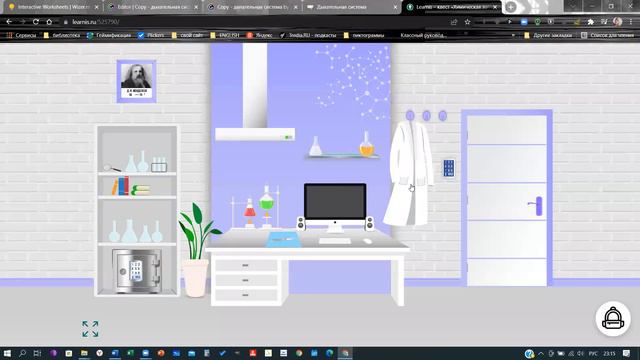Open the backpack inventory icon

pyautogui.click(x=613, y=319)
